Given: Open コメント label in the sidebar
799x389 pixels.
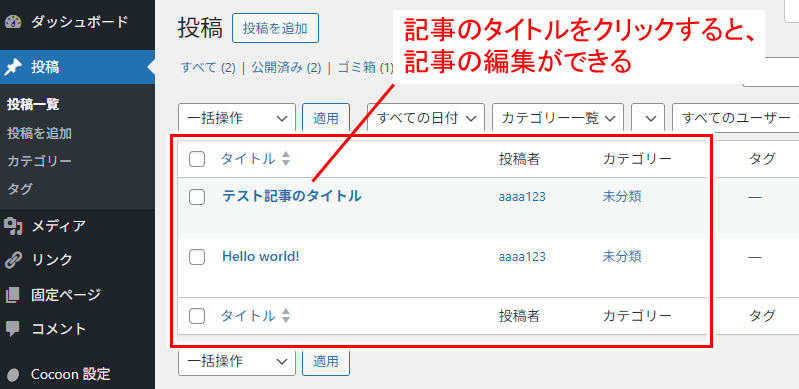Looking at the screenshot, I should tap(59, 329).
